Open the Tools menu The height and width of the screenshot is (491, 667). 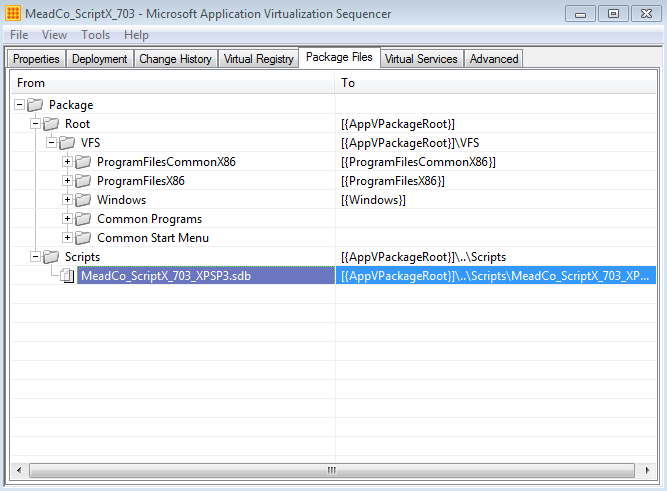[x=96, y=35]
